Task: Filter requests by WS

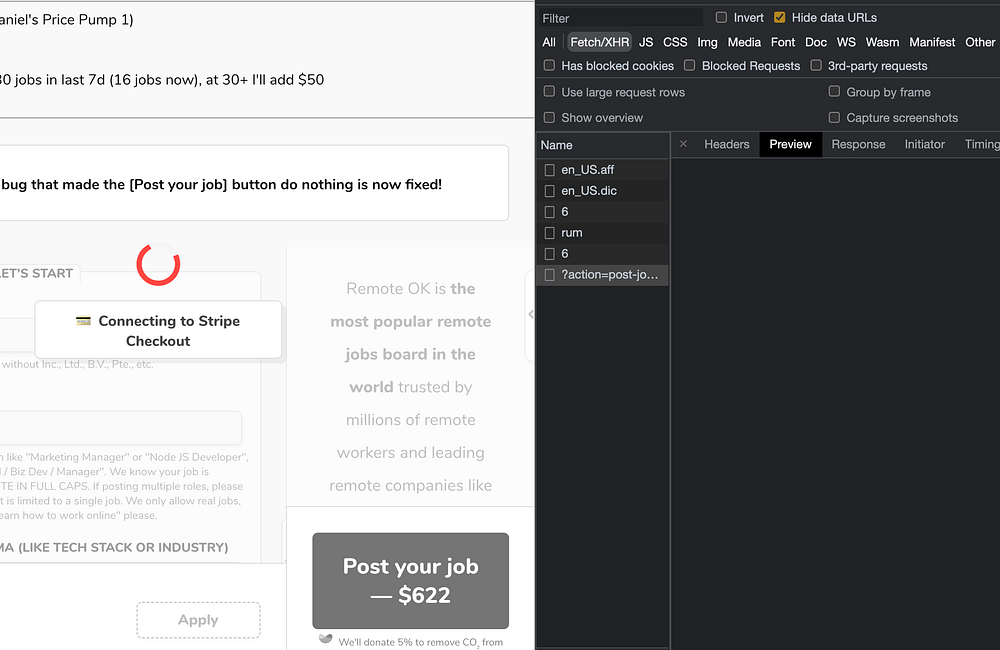Action: pyautogui.click(x=846, y=42)
